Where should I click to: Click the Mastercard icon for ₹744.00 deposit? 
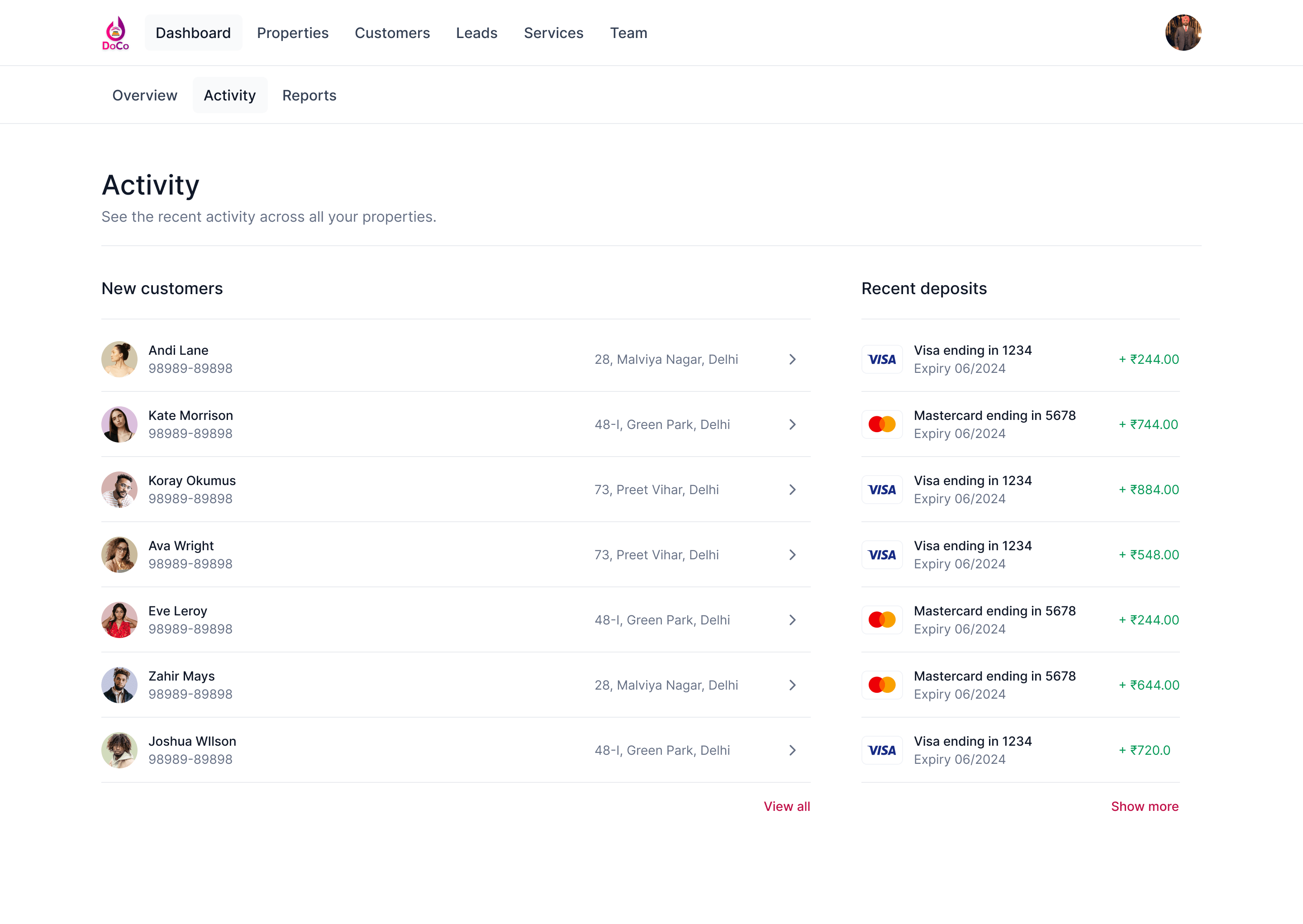[x=881, y=424]
